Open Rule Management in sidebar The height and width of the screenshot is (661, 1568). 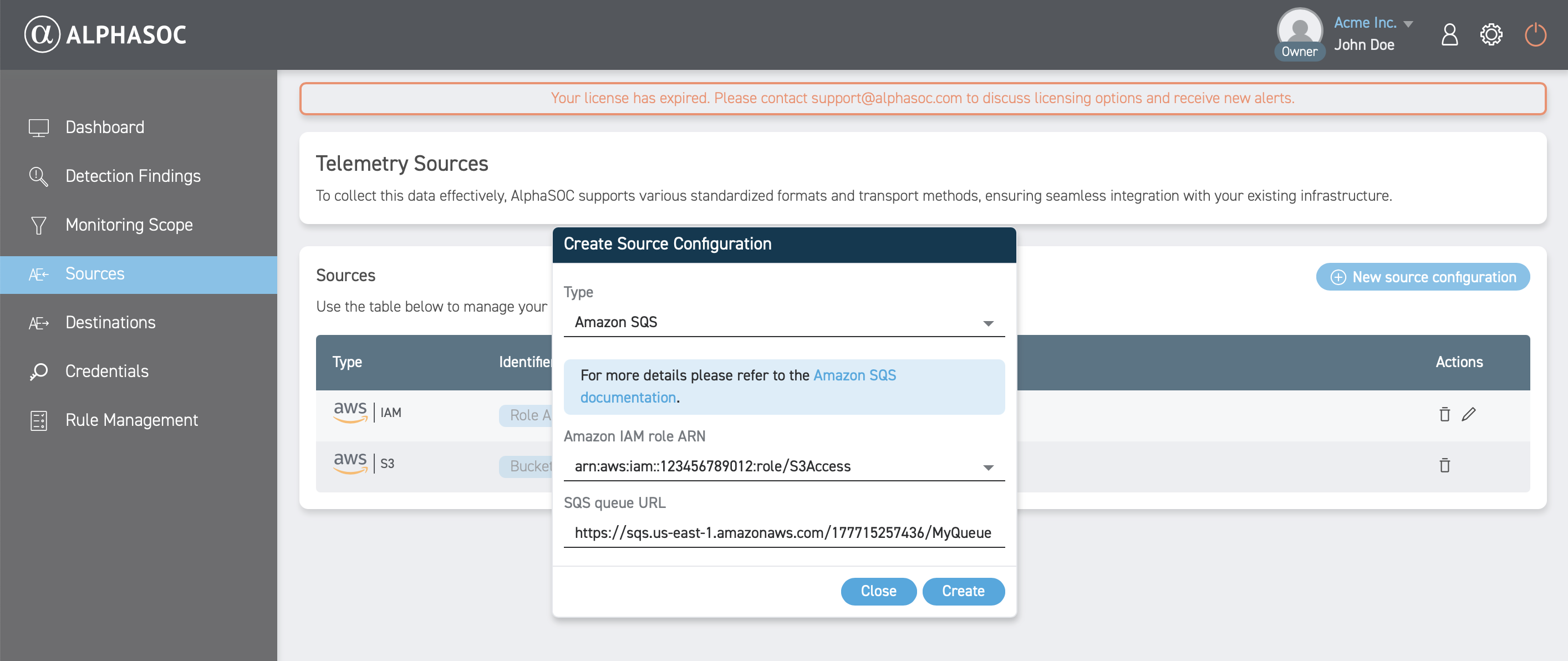tap(131, 420)
